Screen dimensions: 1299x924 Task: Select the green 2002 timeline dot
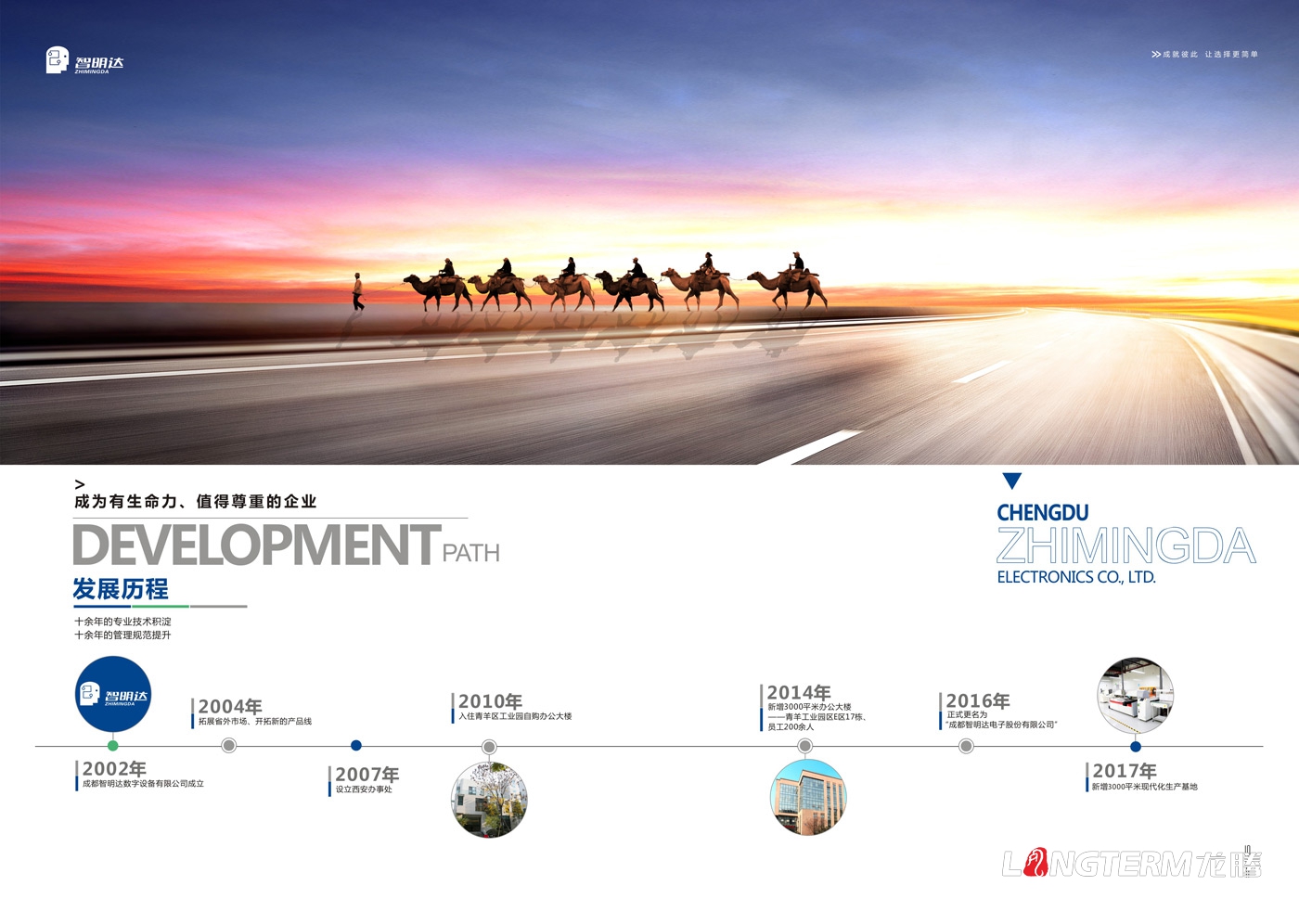(x=113, y=746)
